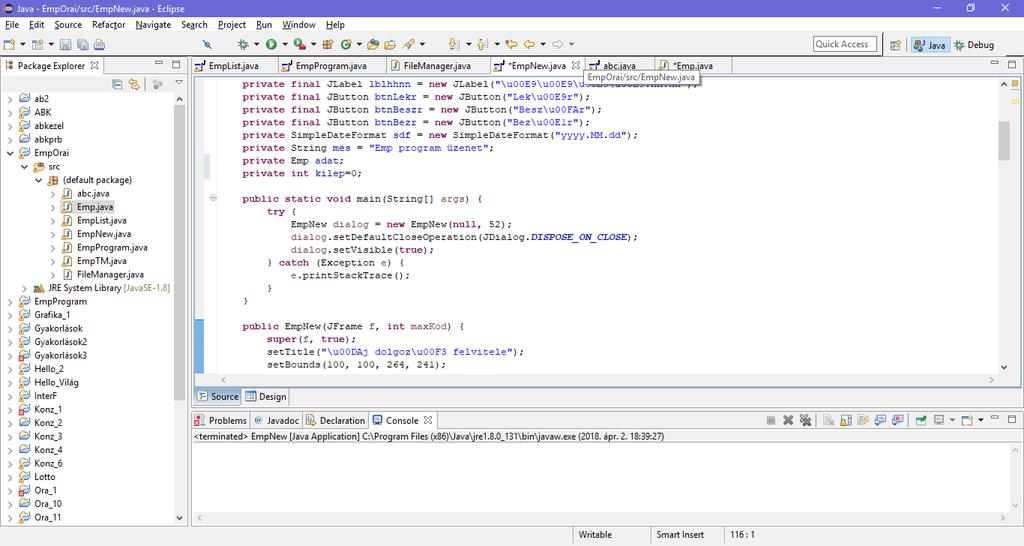Viewport: 1024px width, 546px height.
Task: Open the Debug icon dropdown arrow
Action: pos(256,44)
